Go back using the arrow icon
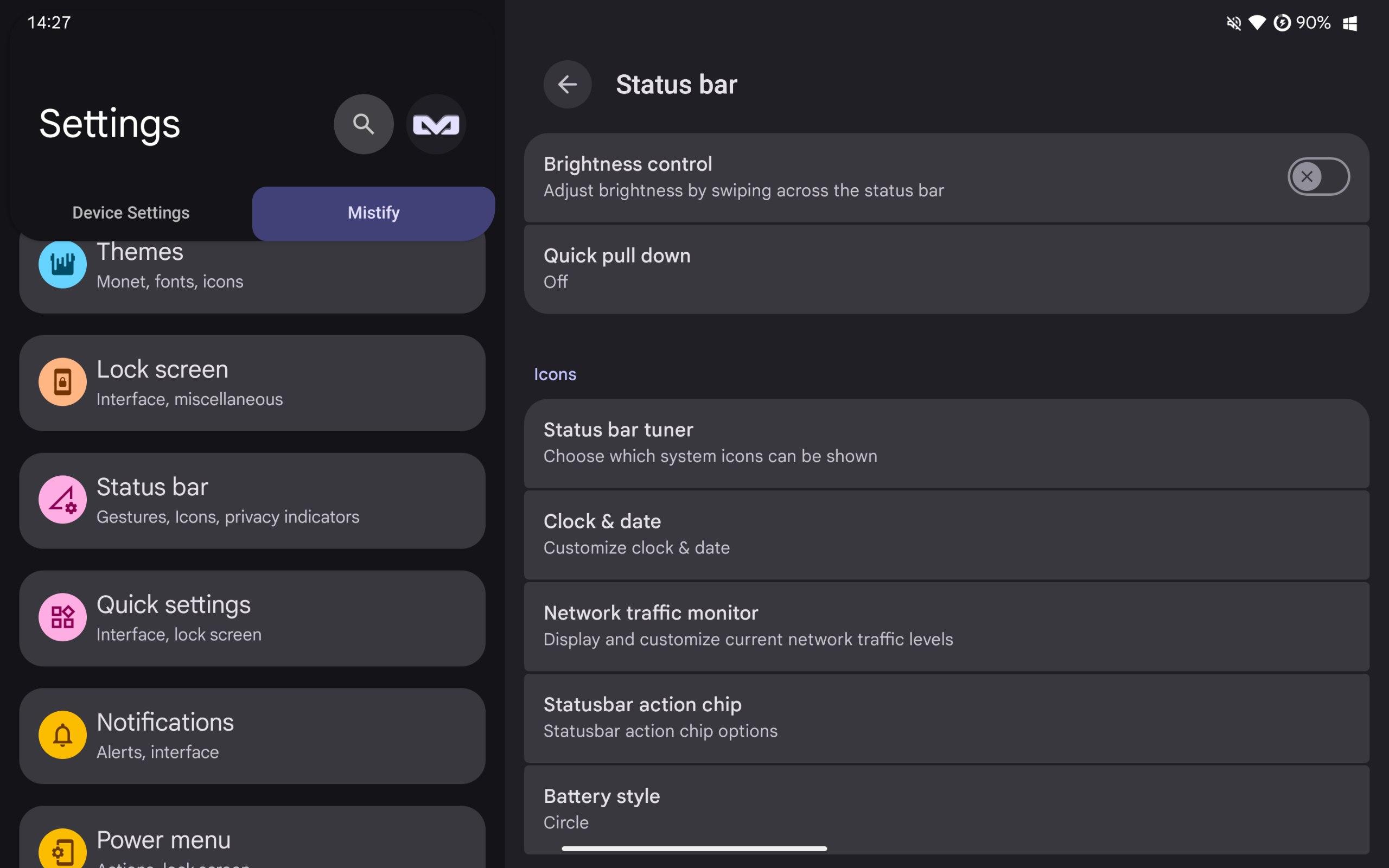The image size is (1389, 868). coord(567,85)
